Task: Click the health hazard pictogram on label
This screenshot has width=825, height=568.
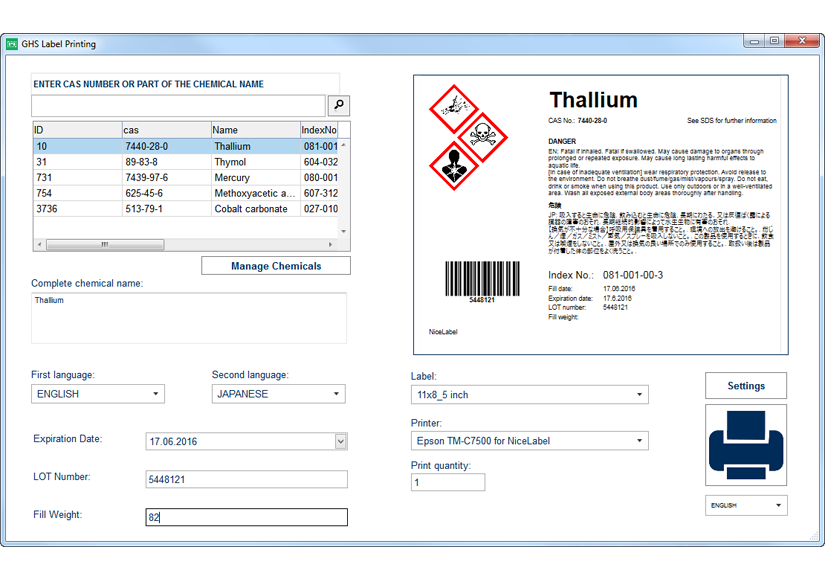Action: [454, 166]
